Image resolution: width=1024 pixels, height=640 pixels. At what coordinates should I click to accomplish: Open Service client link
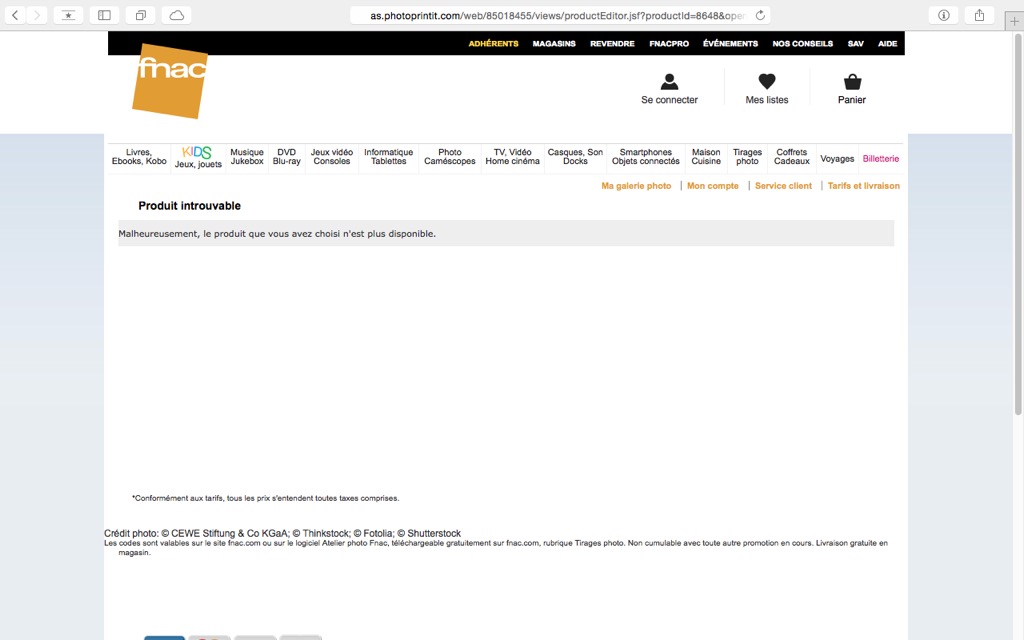[x=783, y=186]
